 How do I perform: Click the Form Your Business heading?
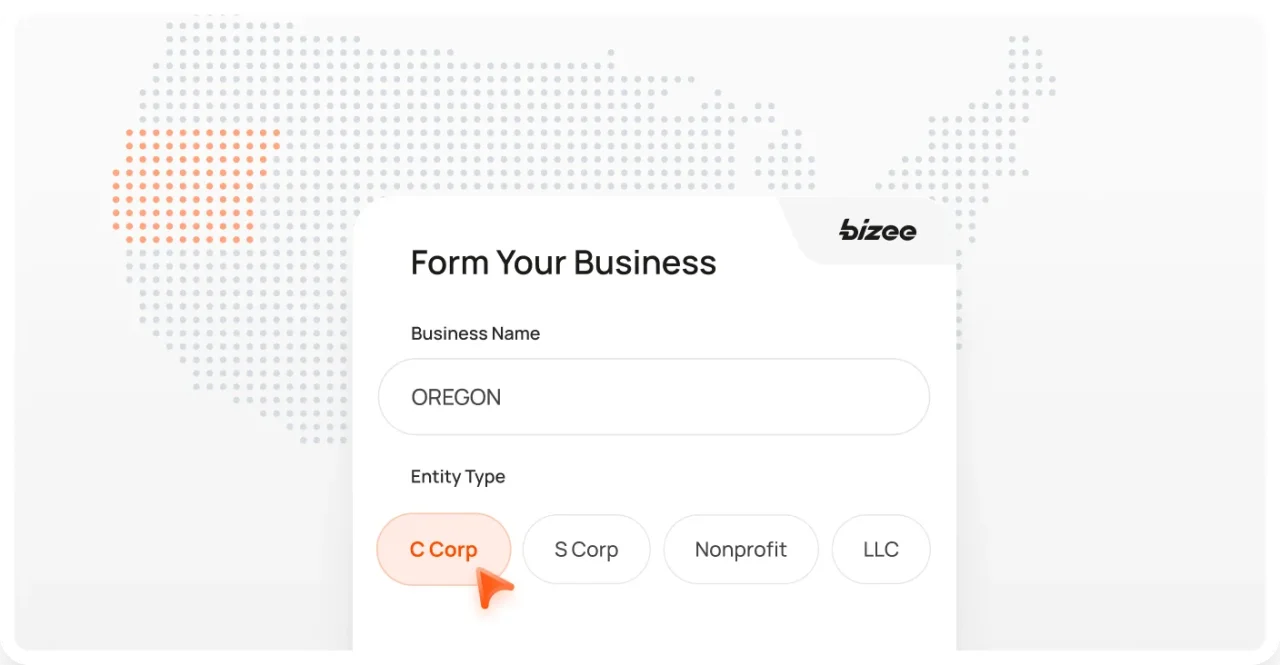[x=563, y=262]
